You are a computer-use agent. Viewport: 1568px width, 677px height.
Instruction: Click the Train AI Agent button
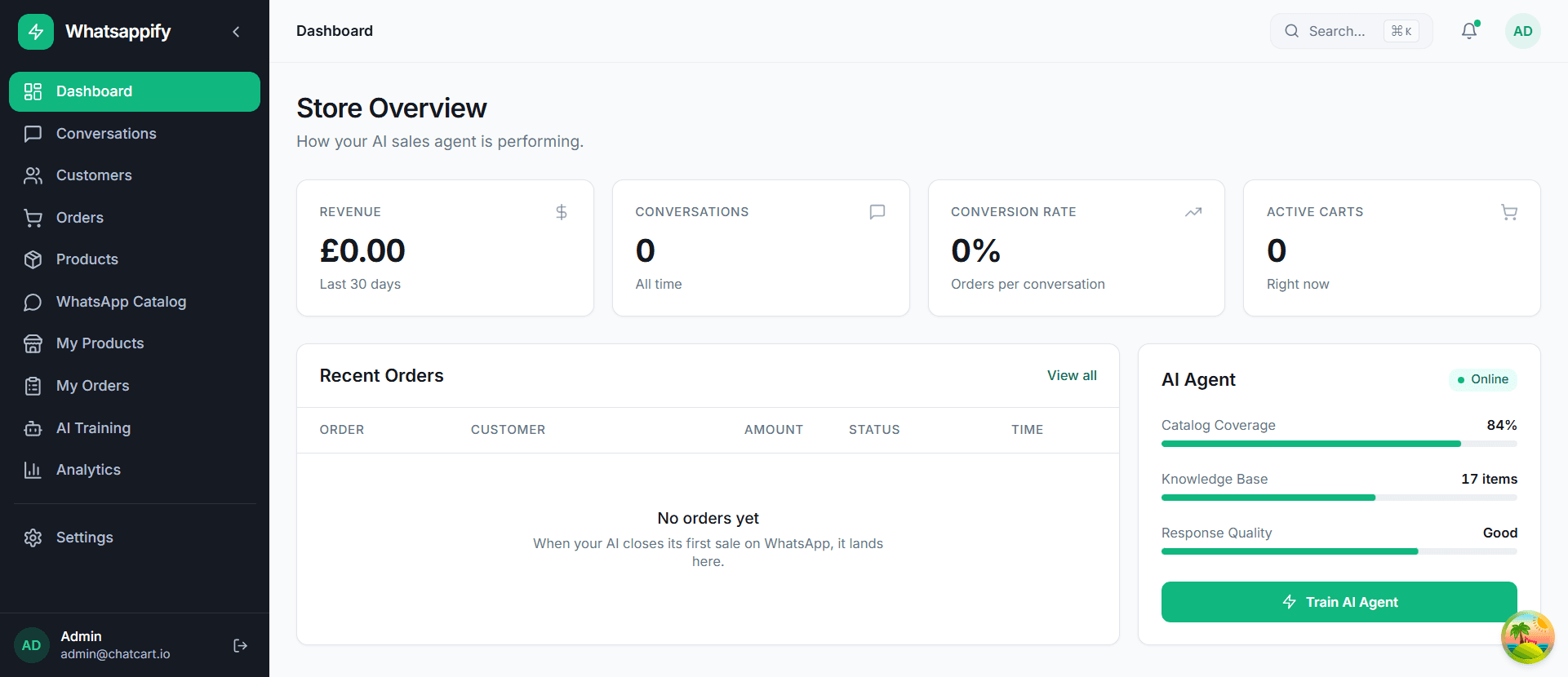pos(1339,602)
